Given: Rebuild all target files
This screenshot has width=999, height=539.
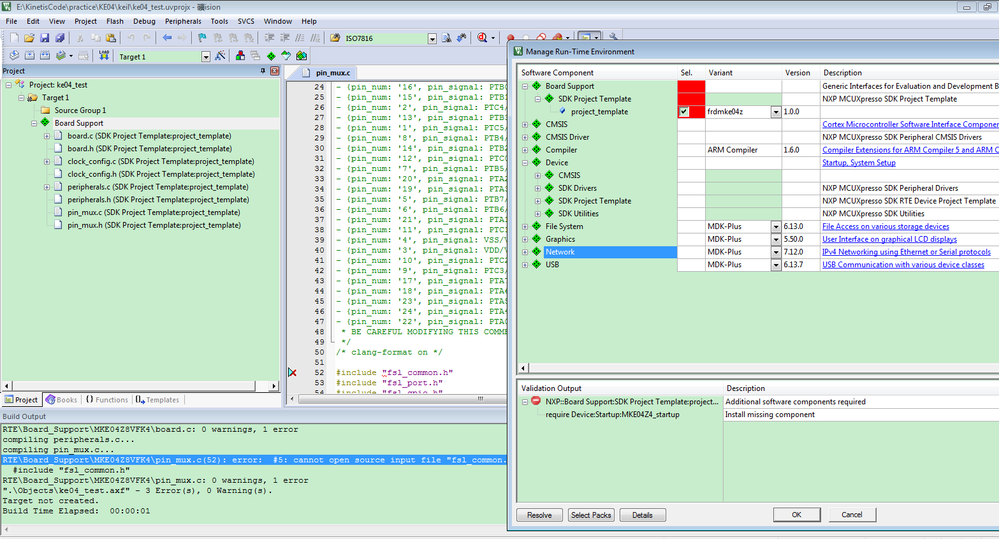Looking at the screenshot, I should (x=45, y=56).
